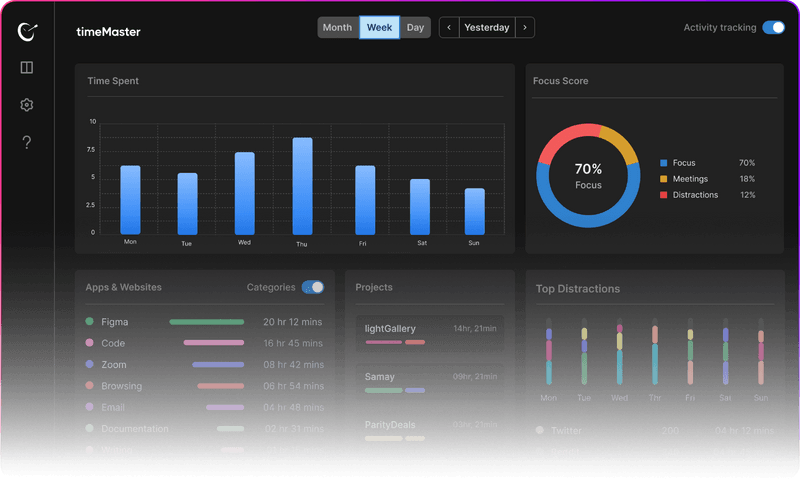Viewport: 800px width, 480px height.
Task: Click the timeMaster clock logo icon
Action: 27,31
